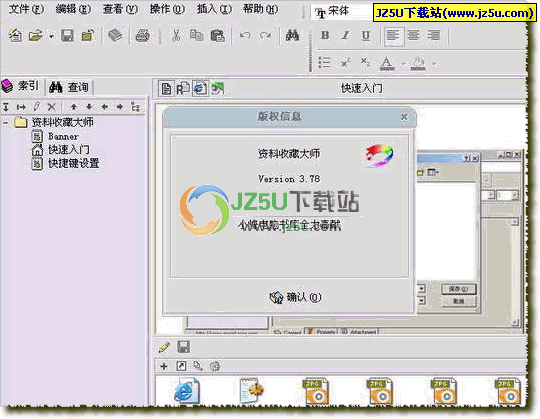Click the green view icon beside browser view
The height and width of the screenshot is (419, 540).
pos(217,89)
